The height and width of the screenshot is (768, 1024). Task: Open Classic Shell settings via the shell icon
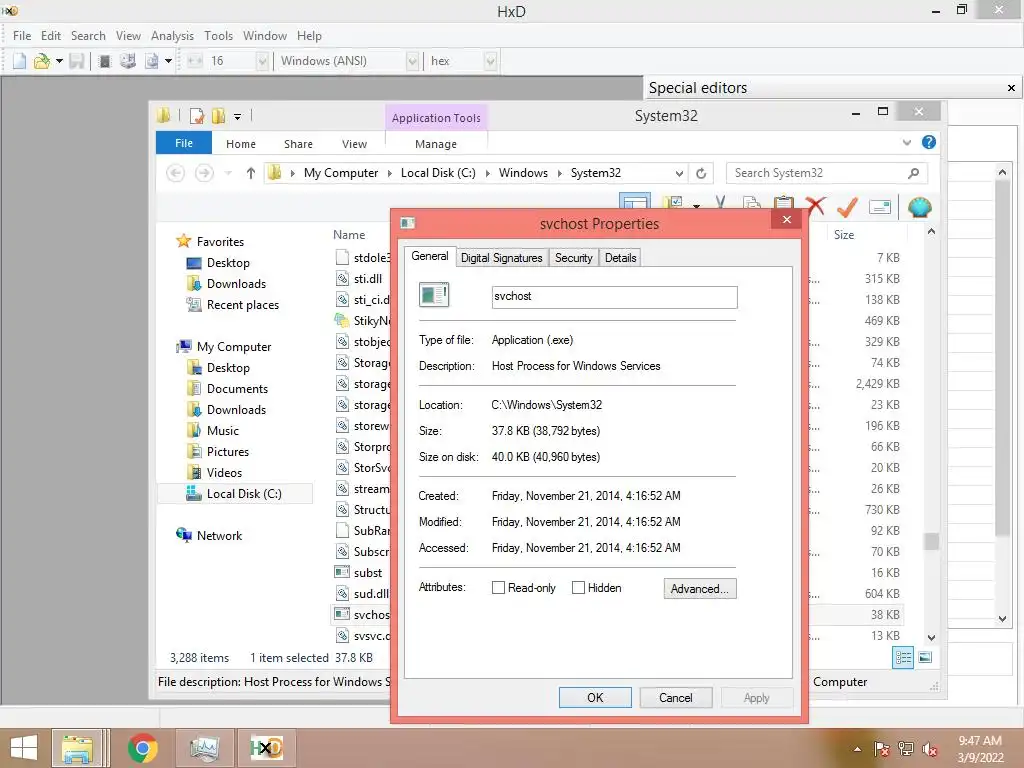point(920,207)
